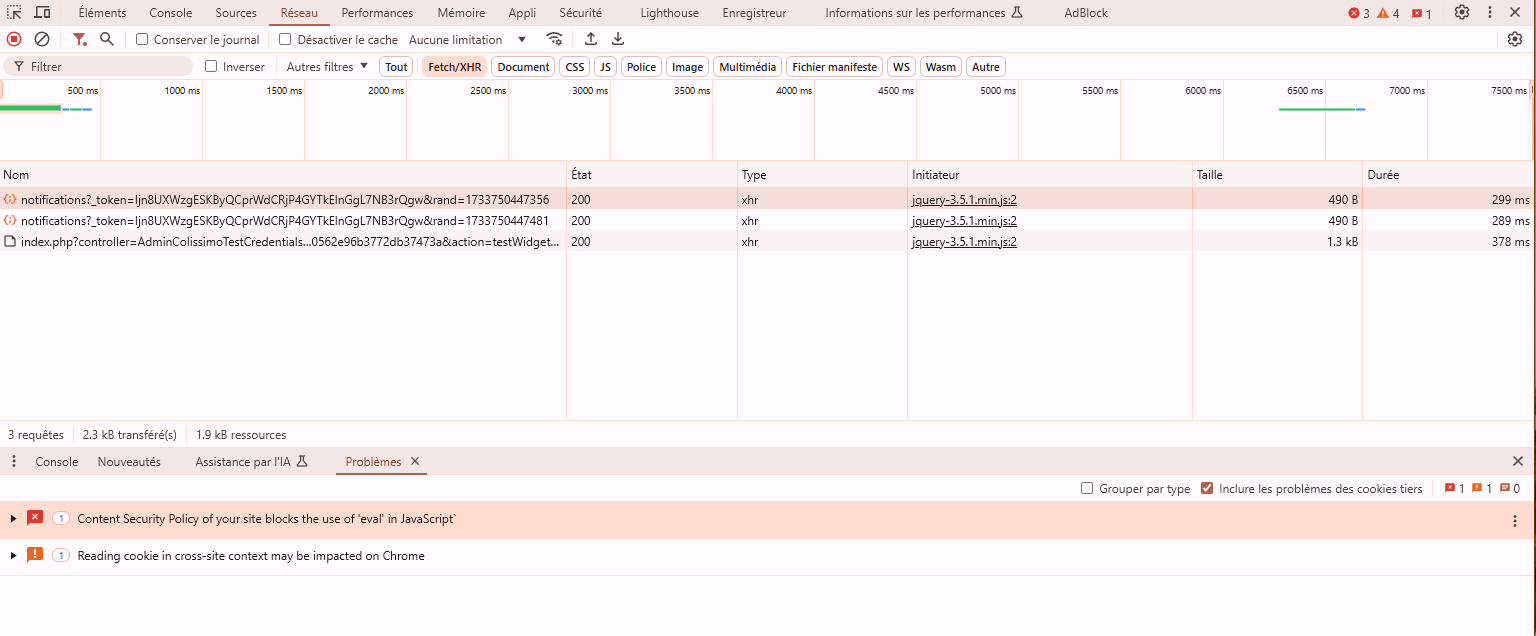The width and height of the screenshot is (1536, 636).
Task: Follow jquery-3.5.1.min.js:2 link of the index.php request
Action: pos(964,242)
